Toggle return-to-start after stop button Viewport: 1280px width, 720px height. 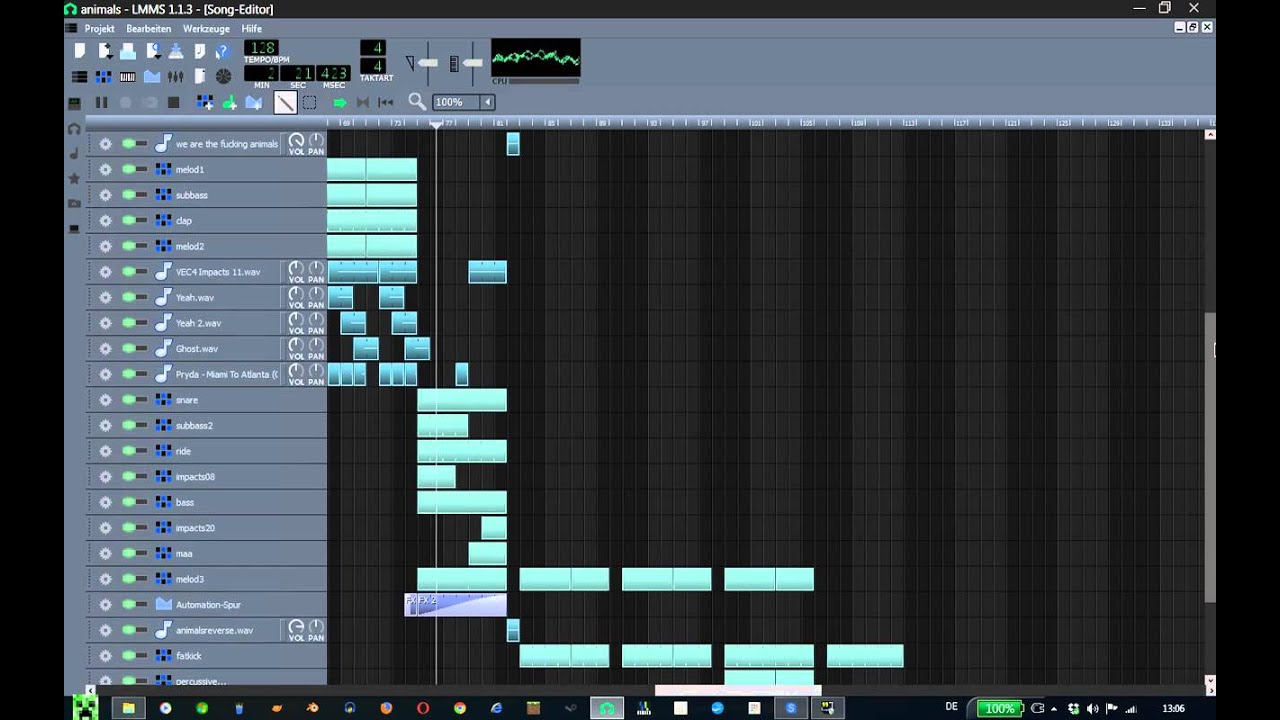(x=386, y=102)
